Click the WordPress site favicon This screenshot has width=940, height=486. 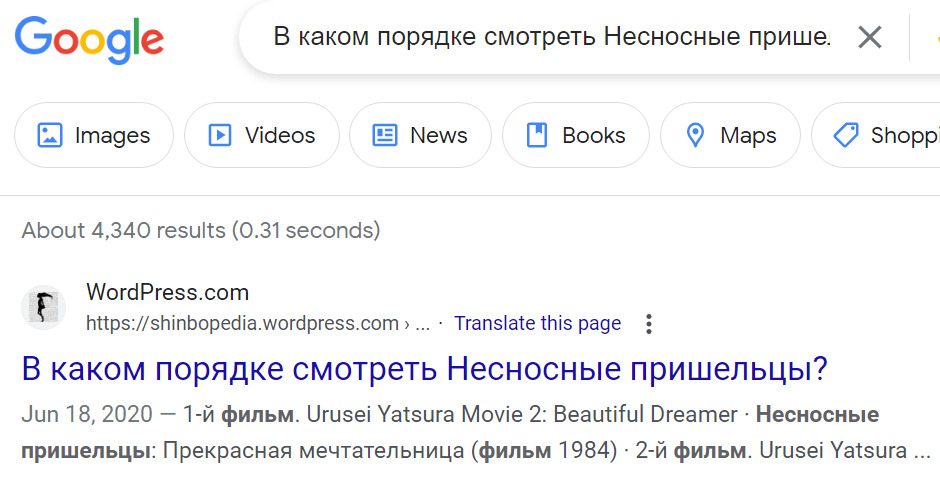coord(43,307)
